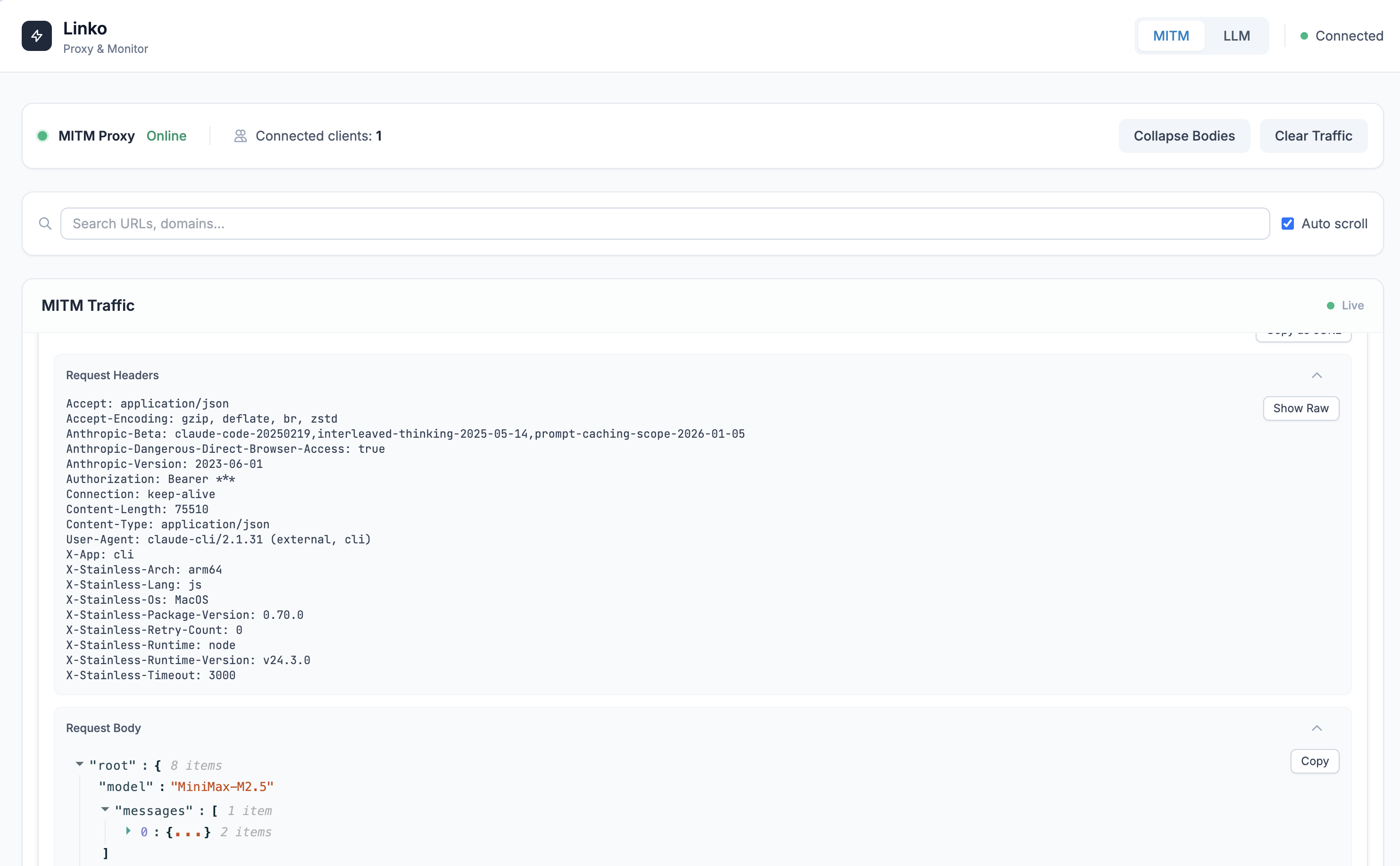
Task: Switch to the LLM tab
Action: pyautogui.click(x=1236, y=36)
